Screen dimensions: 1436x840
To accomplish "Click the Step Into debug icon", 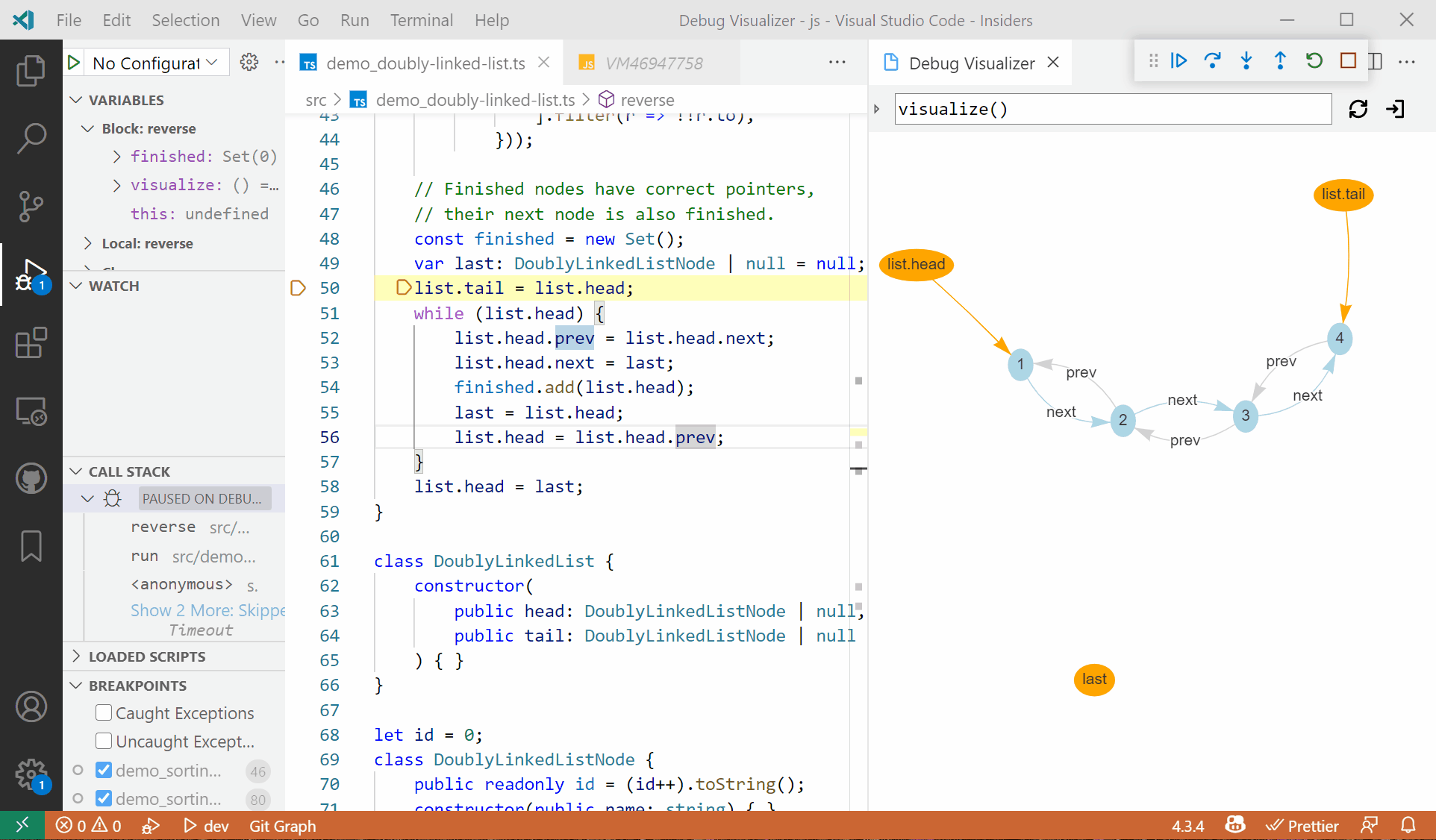I will 1246,61.
